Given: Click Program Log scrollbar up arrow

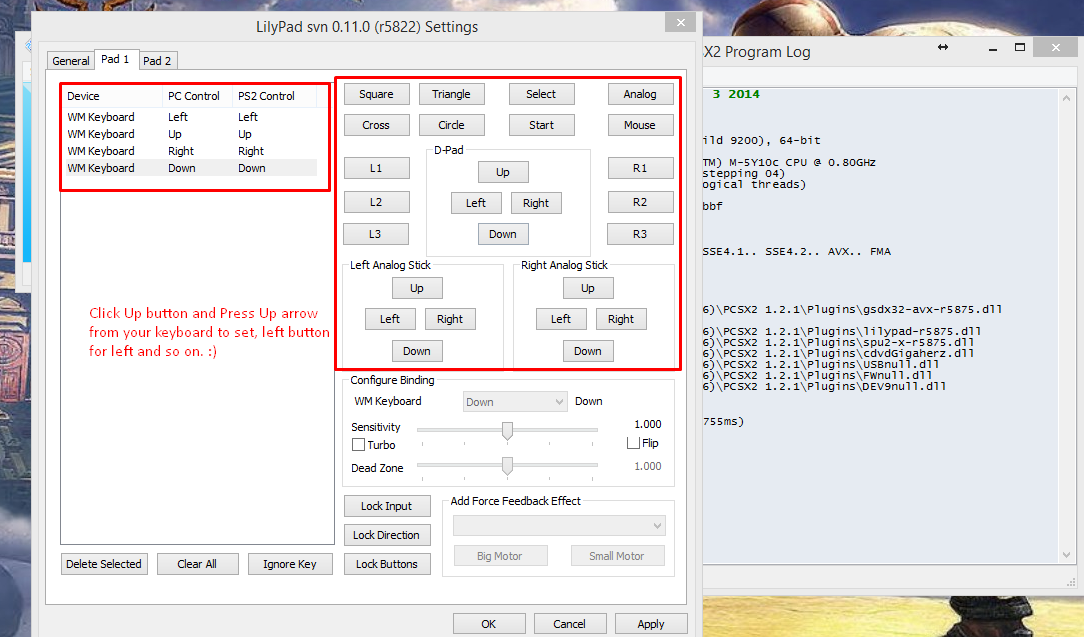Looking at the screenshot, I should [x=1067, y=99].
